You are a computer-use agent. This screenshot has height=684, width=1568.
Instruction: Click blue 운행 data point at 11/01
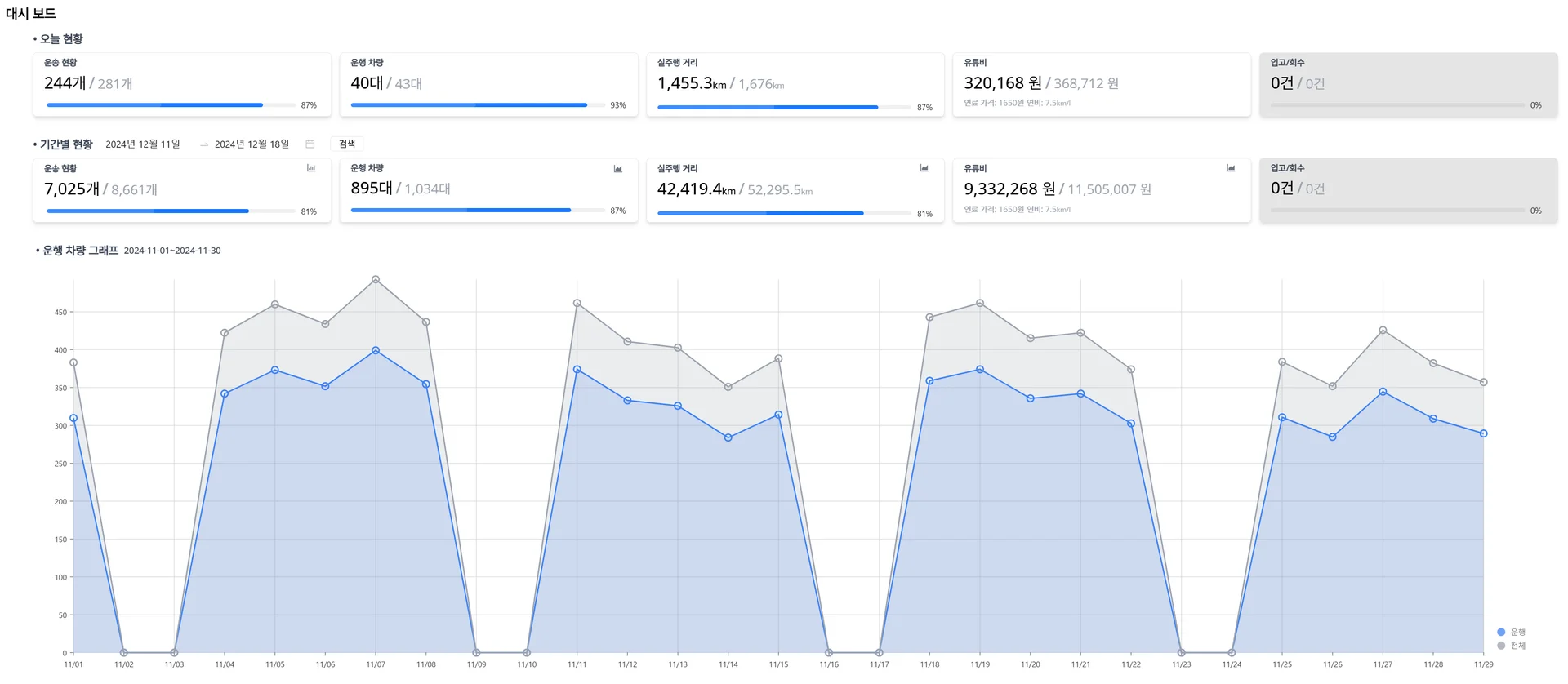coord(73,418)
